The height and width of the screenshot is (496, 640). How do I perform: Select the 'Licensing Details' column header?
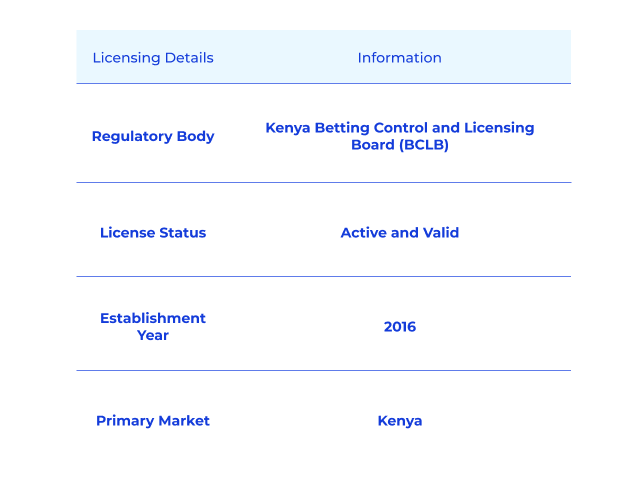(153, 58)
